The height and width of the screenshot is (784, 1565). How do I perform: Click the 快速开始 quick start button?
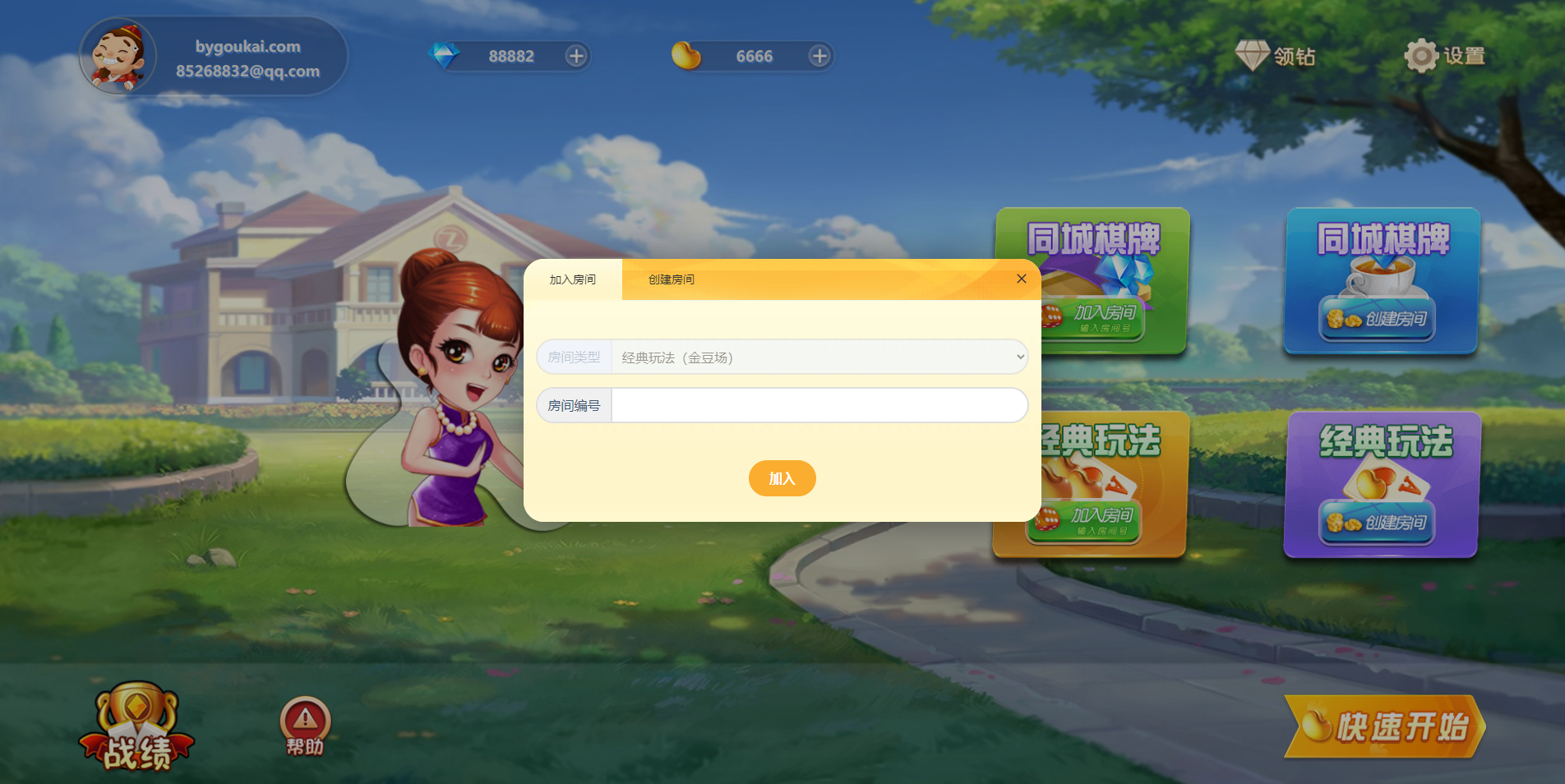pyautogui.click(x=1385, y=726)
